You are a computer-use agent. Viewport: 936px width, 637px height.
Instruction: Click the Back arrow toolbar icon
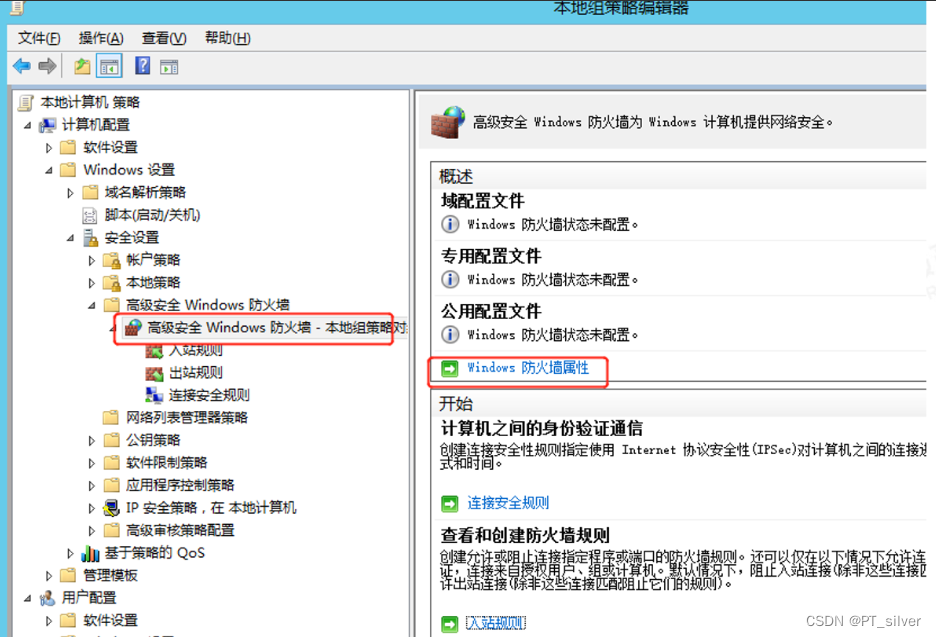click(22, 66)
